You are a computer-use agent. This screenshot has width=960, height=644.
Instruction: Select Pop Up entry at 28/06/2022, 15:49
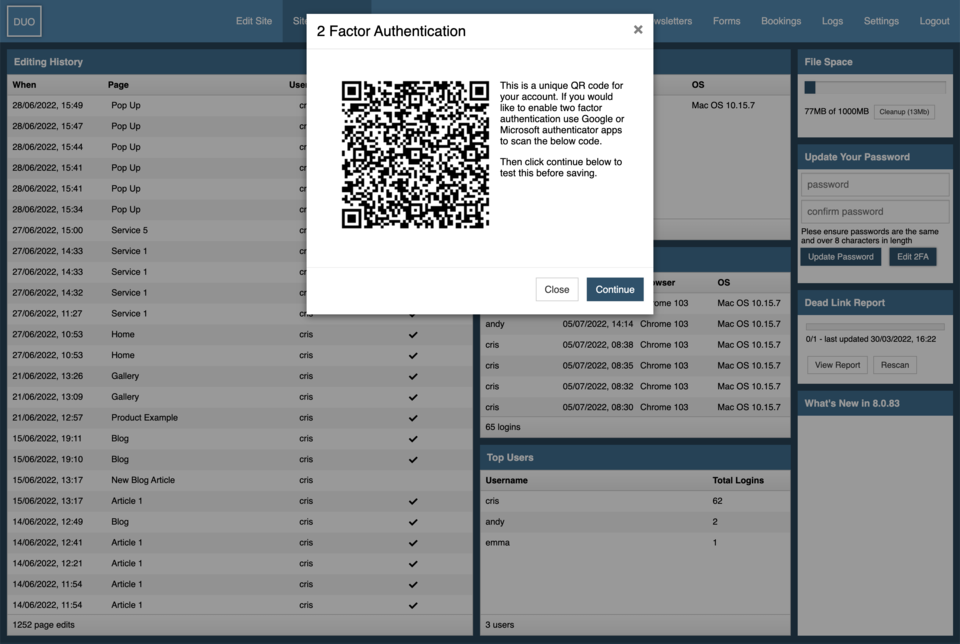click(x=126, y=105)
